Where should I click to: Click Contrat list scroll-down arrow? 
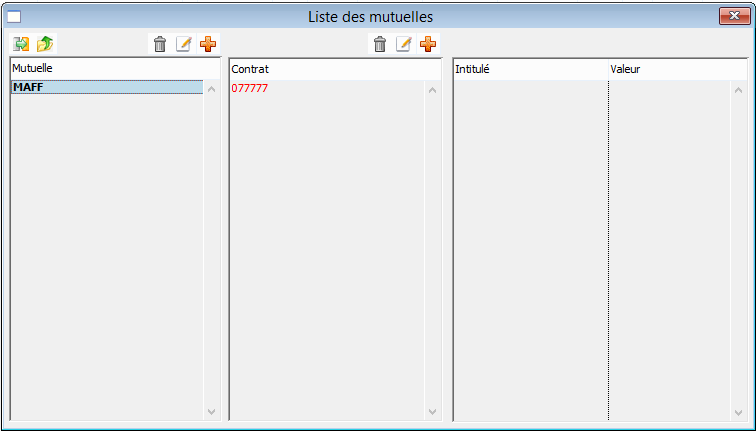click(432, 412)
